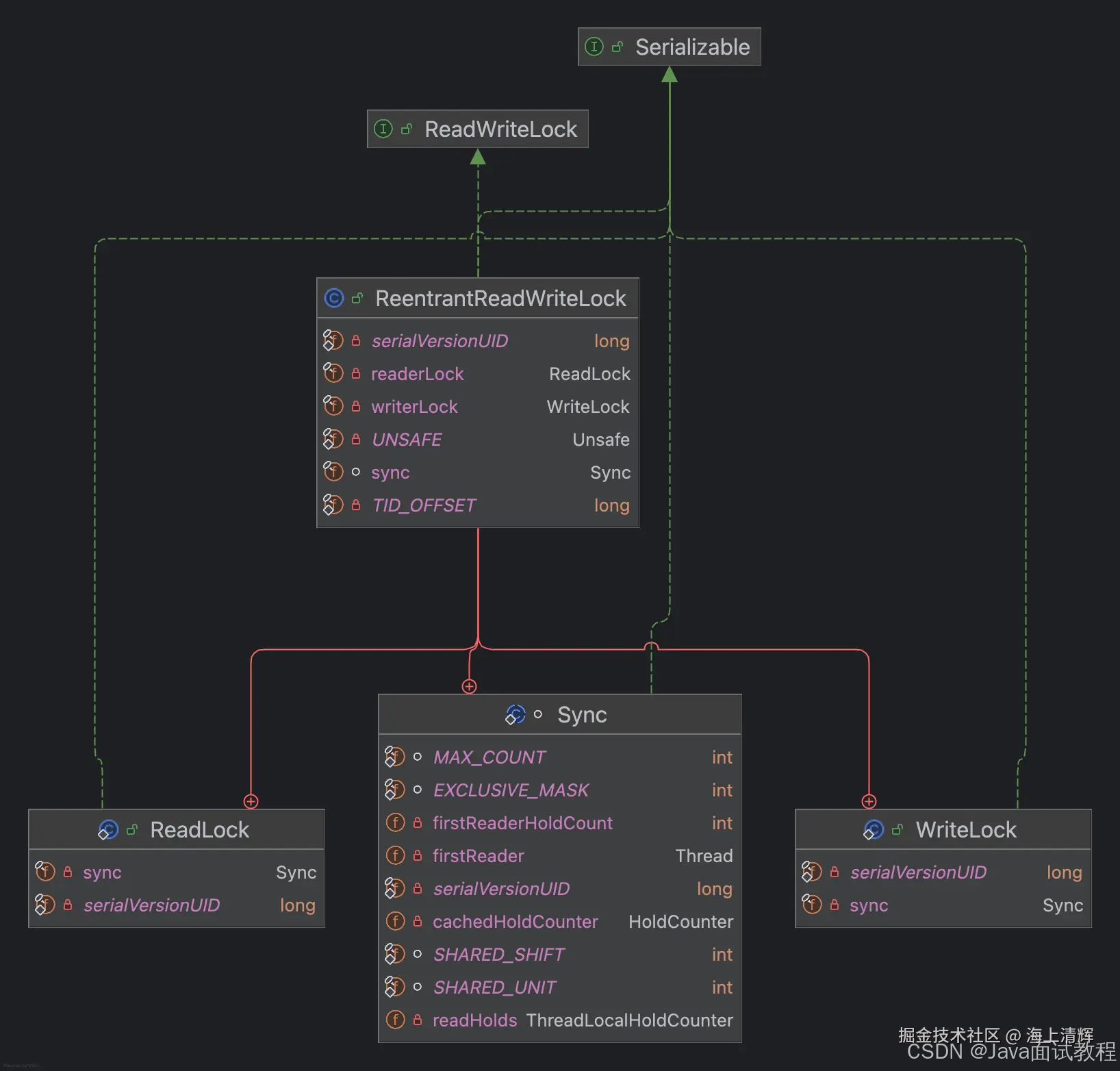The image size is (1120, 1071).
Task: Click the interface icon beside ReadWriteLock
Action: pos(383,129)
